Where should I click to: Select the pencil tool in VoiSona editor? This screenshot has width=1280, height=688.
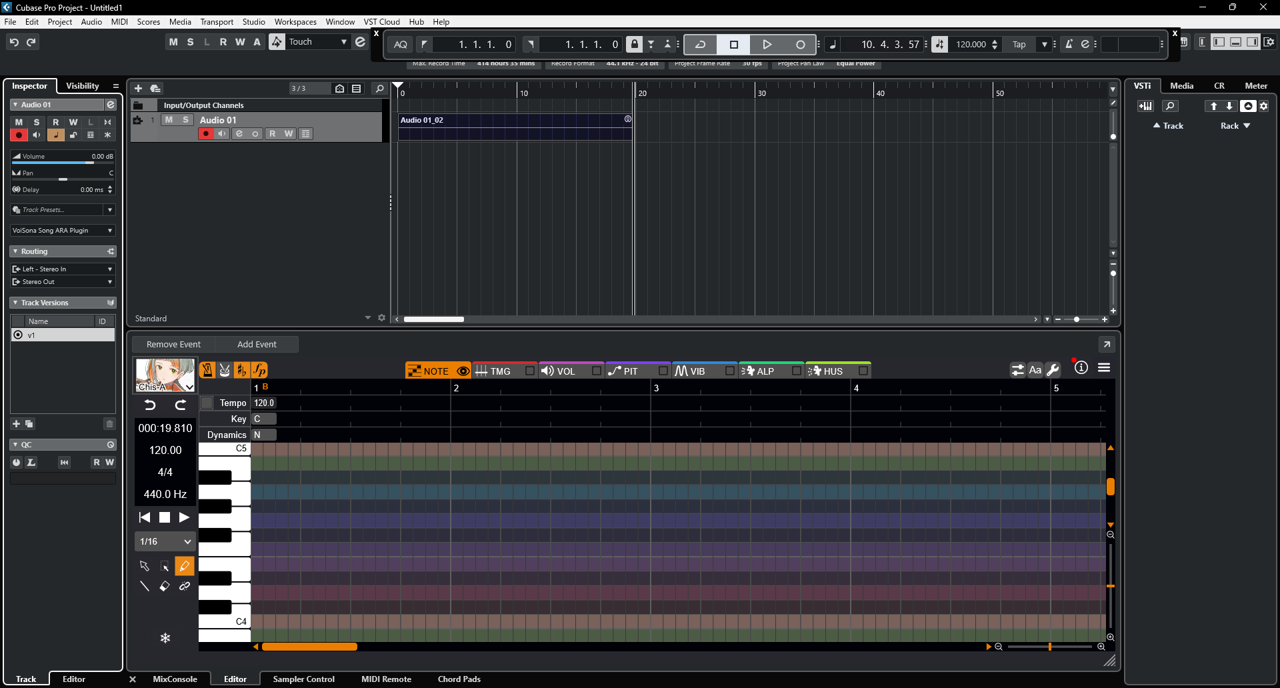tap(184, 566)
